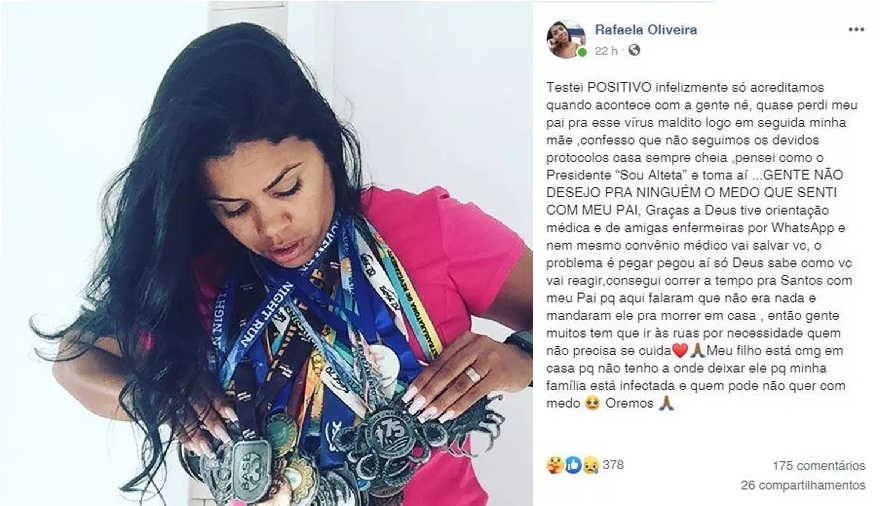Open the three-dot post options menu

click(x=856, y=30)
